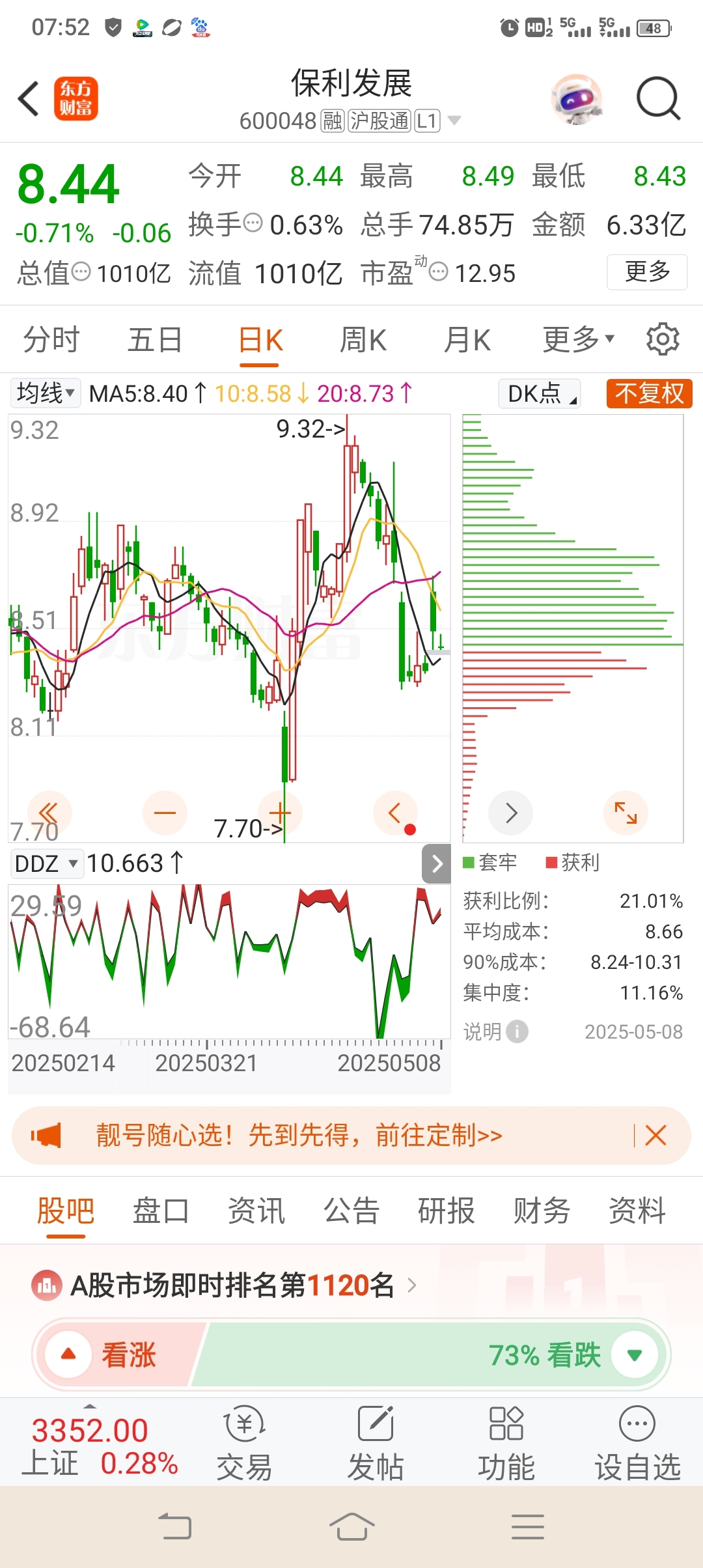Open the 功能 grid icon
This screenshot has width=703, height=1568.
pyautogui.click(x=506, y=1423)
